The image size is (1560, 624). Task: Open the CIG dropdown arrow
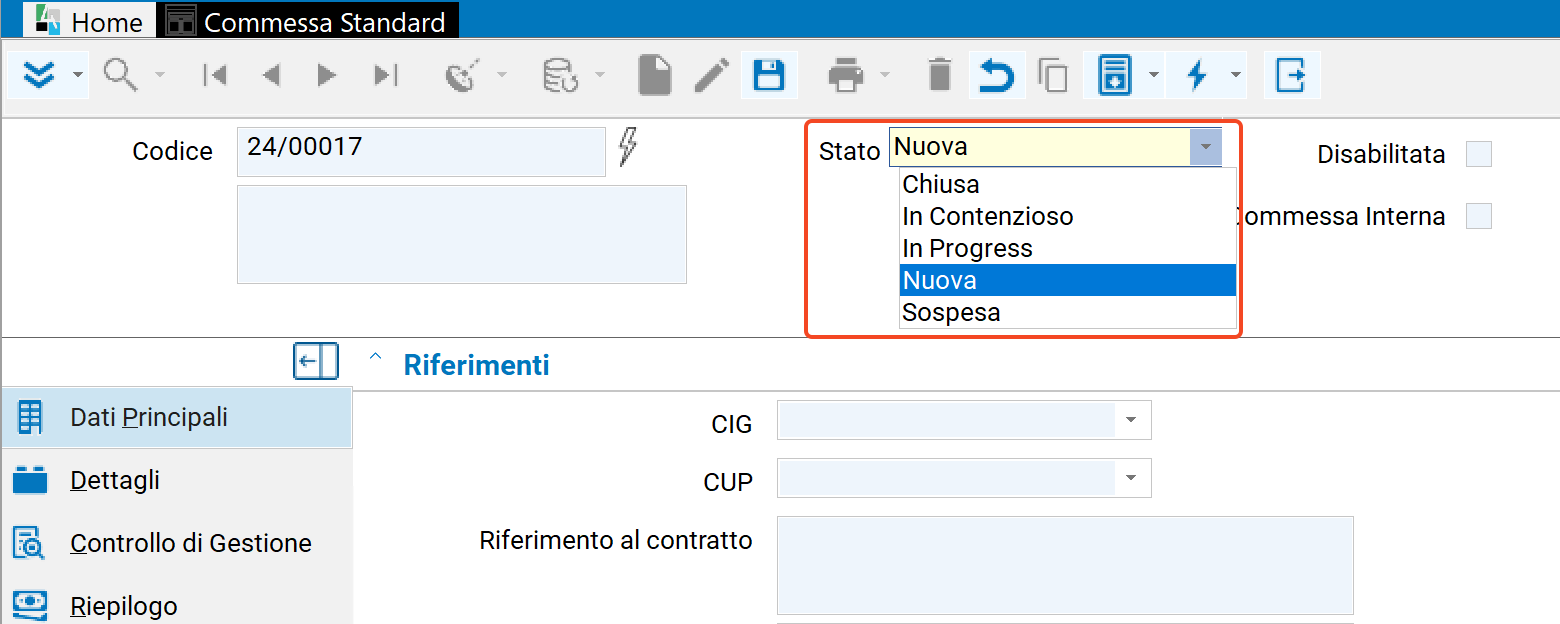click(1131, 420)
